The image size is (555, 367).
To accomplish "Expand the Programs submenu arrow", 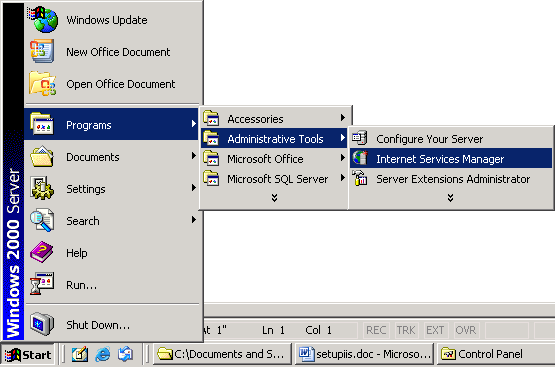I will pos(194,124).
